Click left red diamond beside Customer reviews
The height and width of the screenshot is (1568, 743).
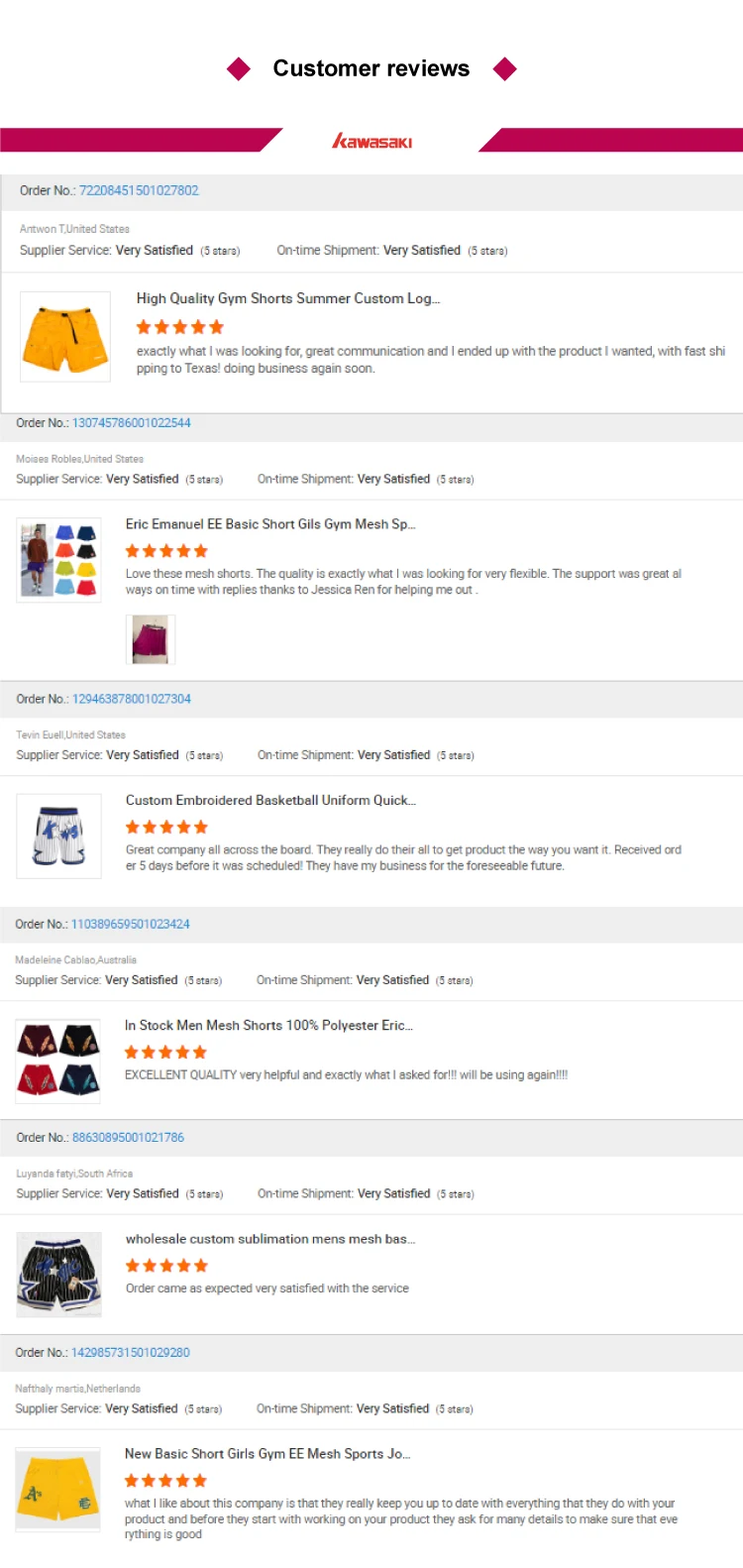[x=239, y=69]
